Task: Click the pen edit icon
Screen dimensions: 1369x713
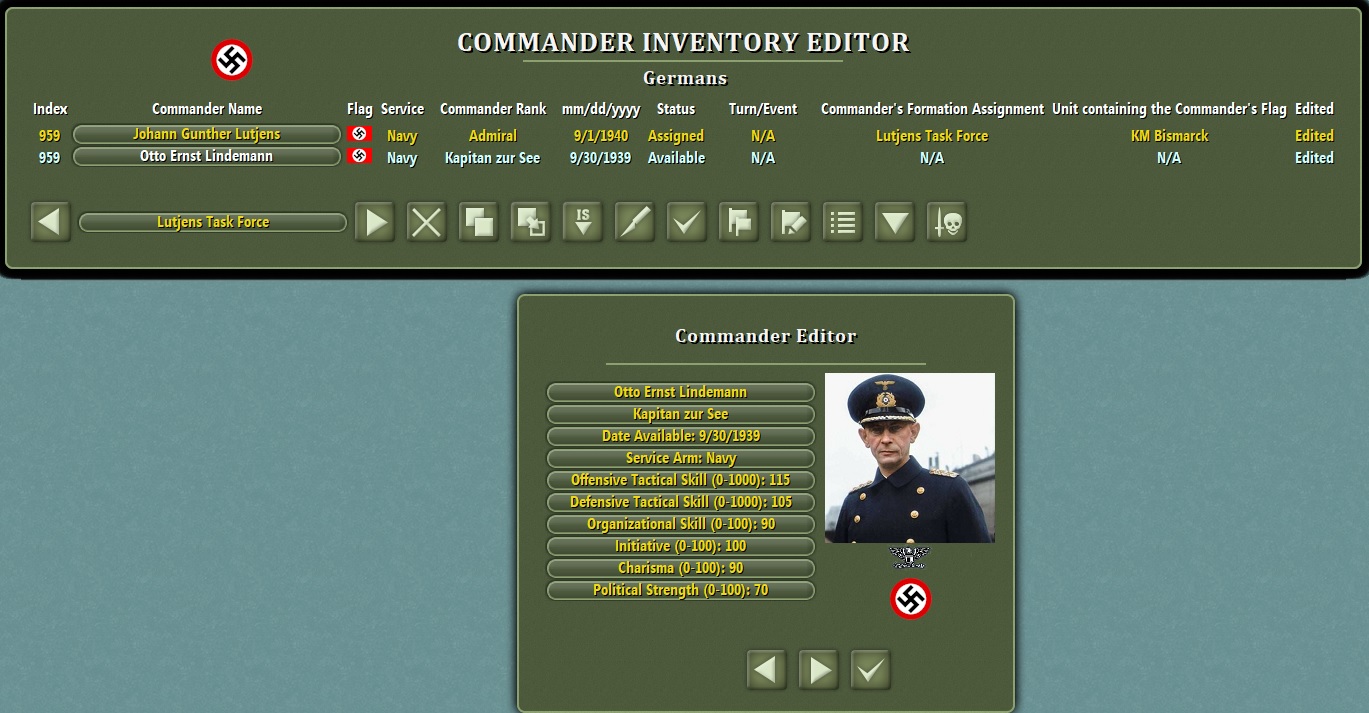Action: (x=634, y=221)
